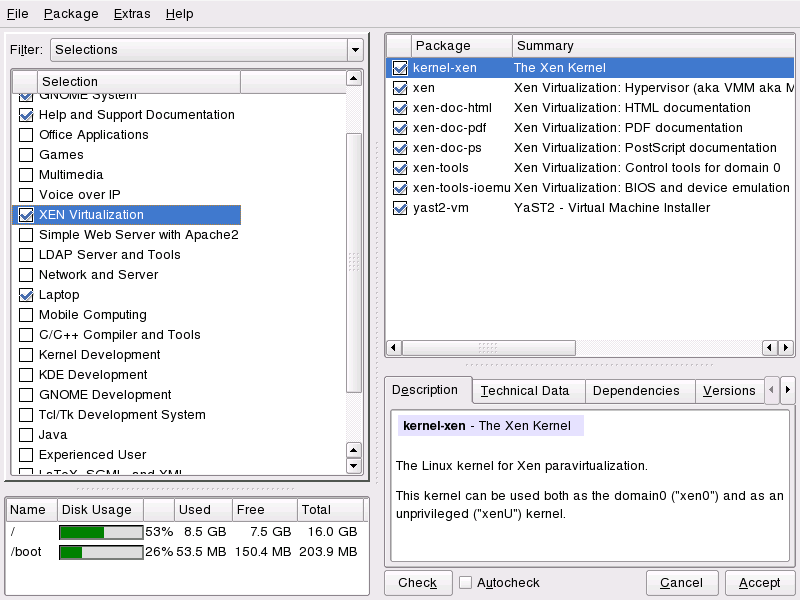Click the Accept button
This screenshot has width=800, height=600.
pyautogui.click(x=760, y=583)
